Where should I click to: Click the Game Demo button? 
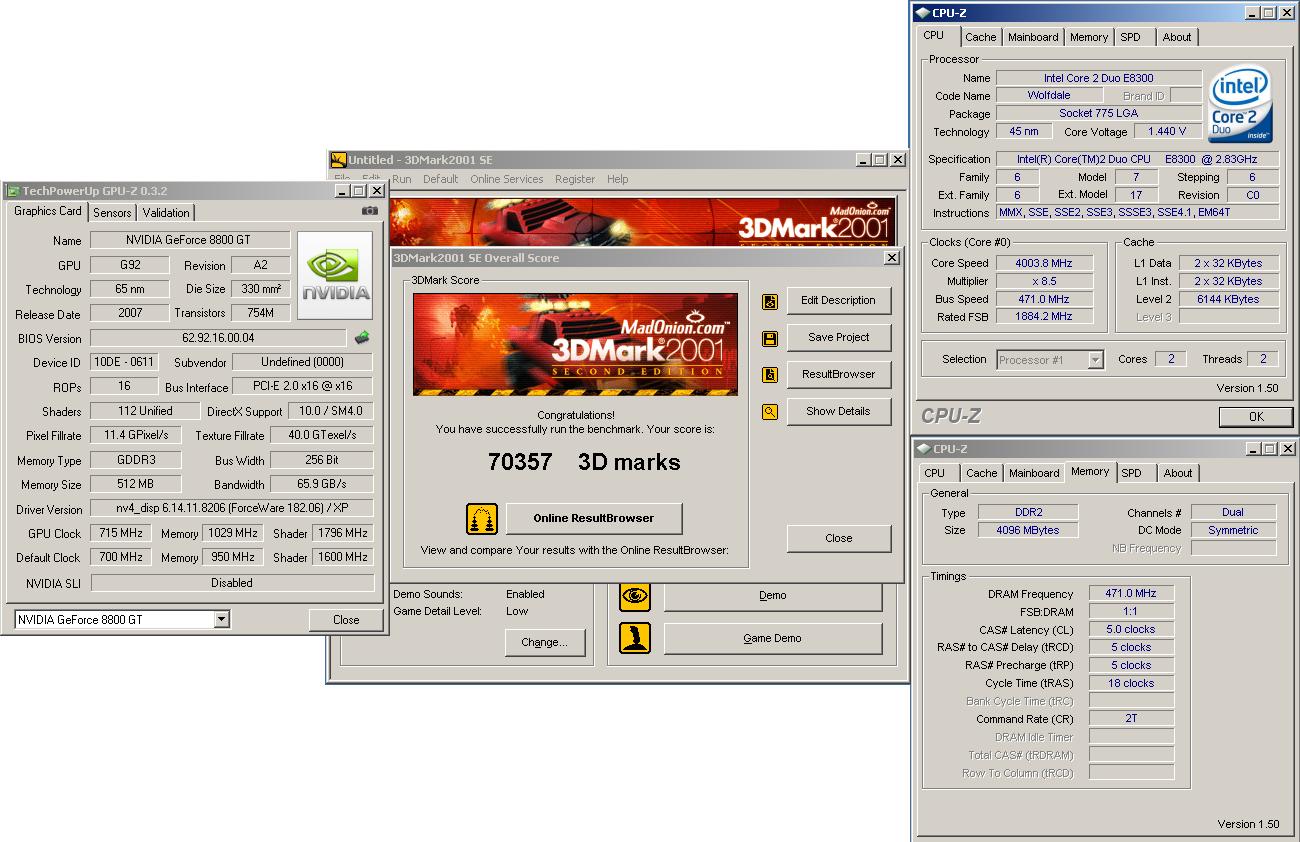(x=773, y=638)
